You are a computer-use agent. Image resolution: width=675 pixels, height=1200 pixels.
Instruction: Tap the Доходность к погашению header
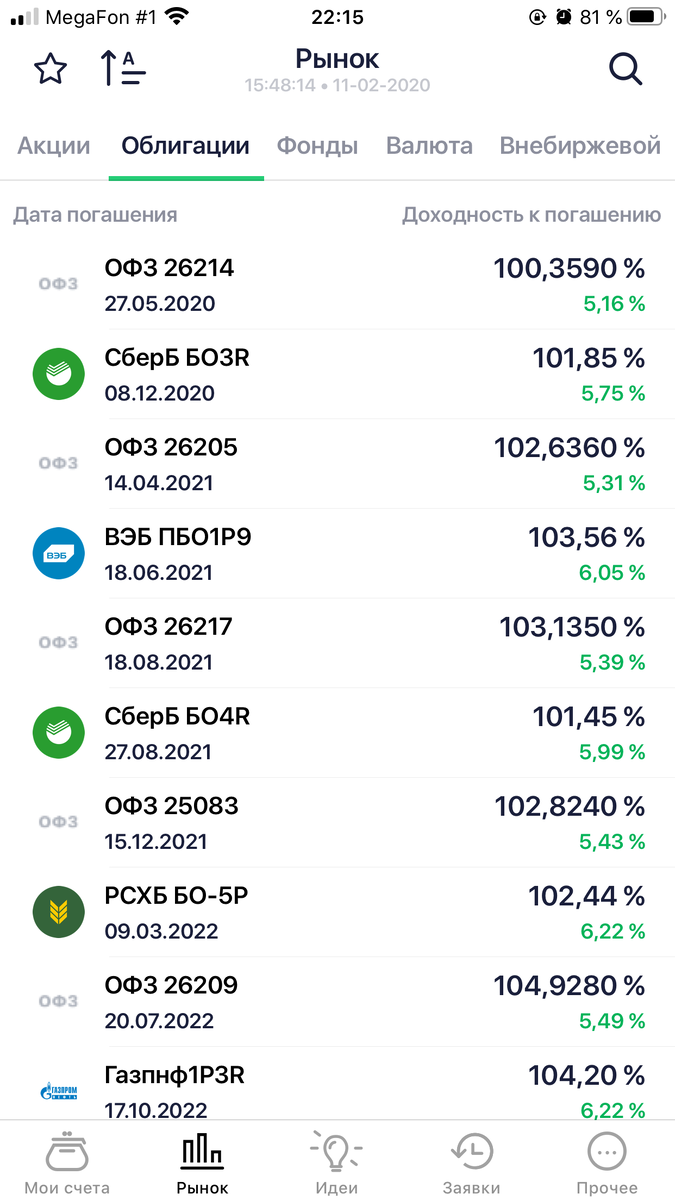pos(531,215)
